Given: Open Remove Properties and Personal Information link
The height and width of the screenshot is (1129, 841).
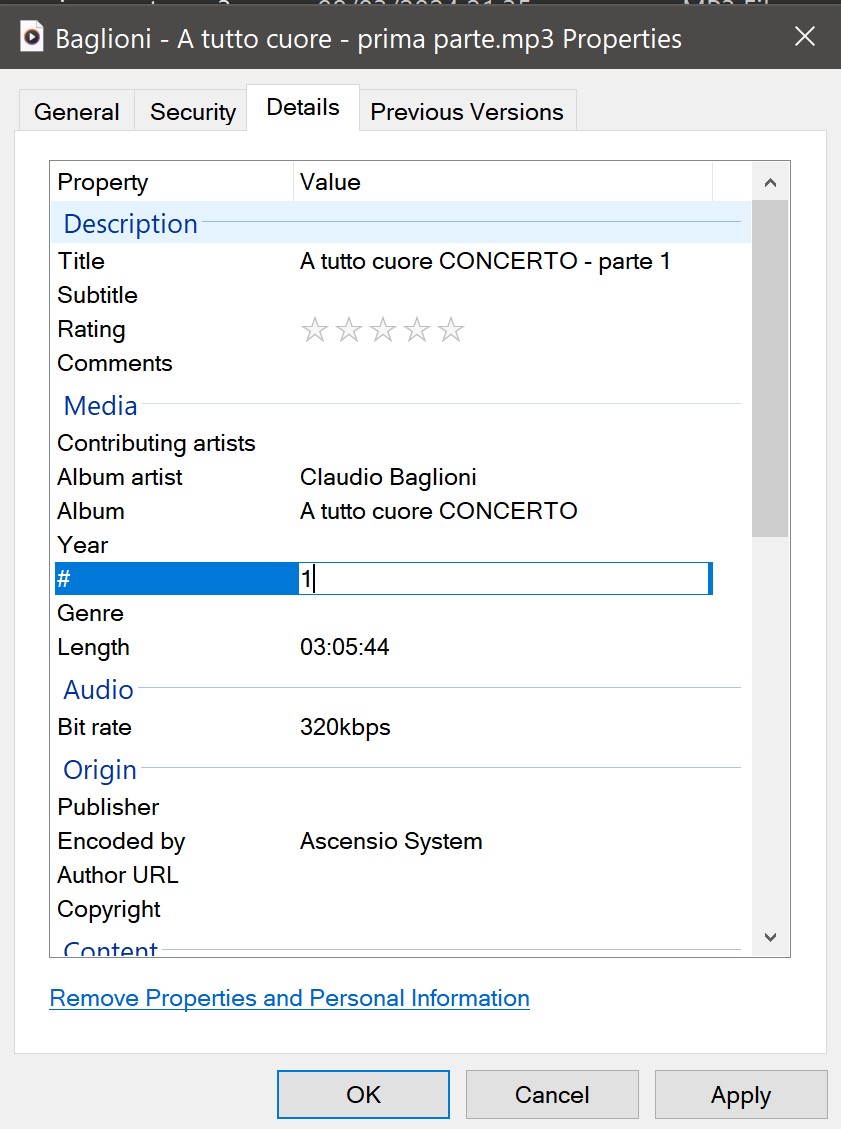Looking at the screenshot, I should coord(289,998).
